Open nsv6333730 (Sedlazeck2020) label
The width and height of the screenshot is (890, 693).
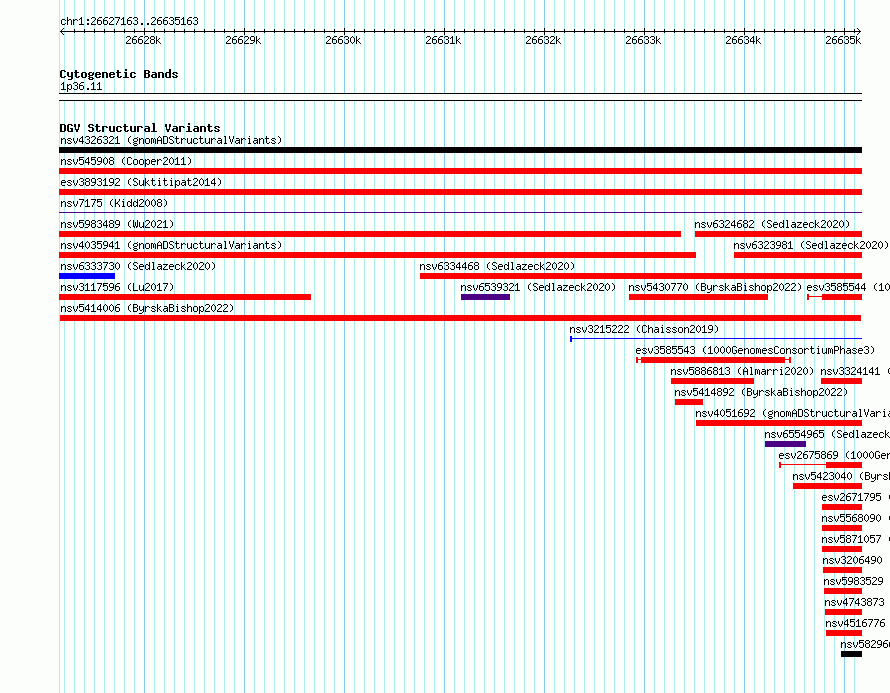pyautogui.click(x=138, y=266)
